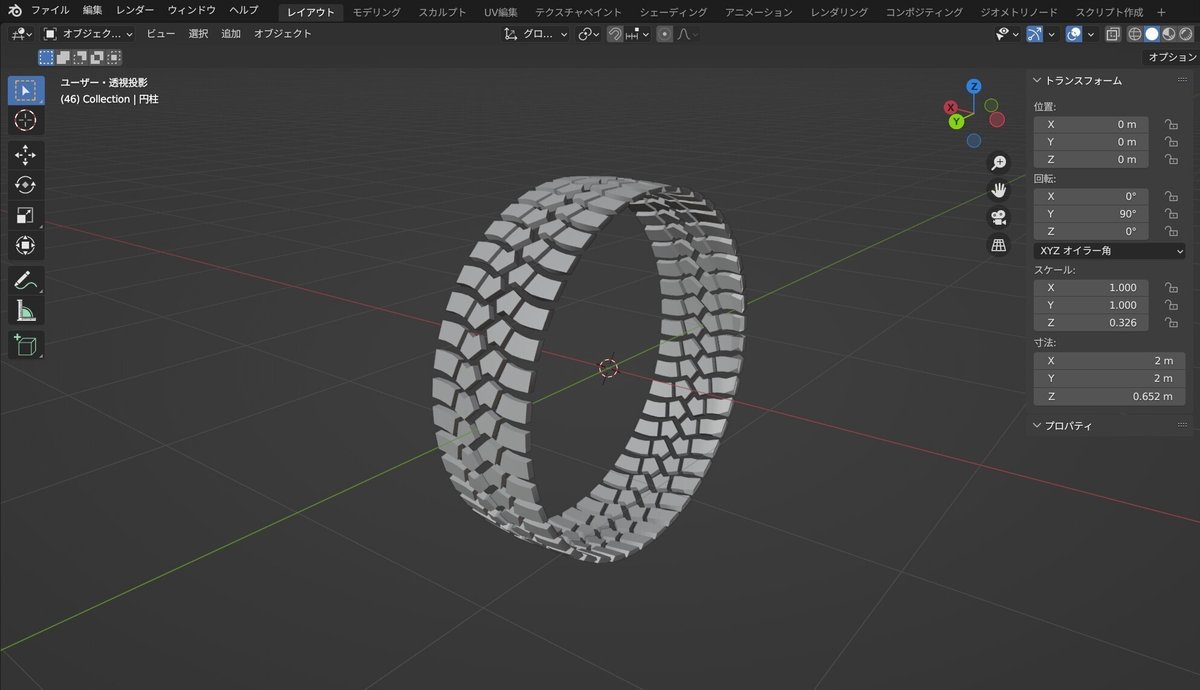Click the viewport zoom magnifier icon
The width and height of the screenshot is (1200, 690).
pyautogui.click(x=998, y=162)
